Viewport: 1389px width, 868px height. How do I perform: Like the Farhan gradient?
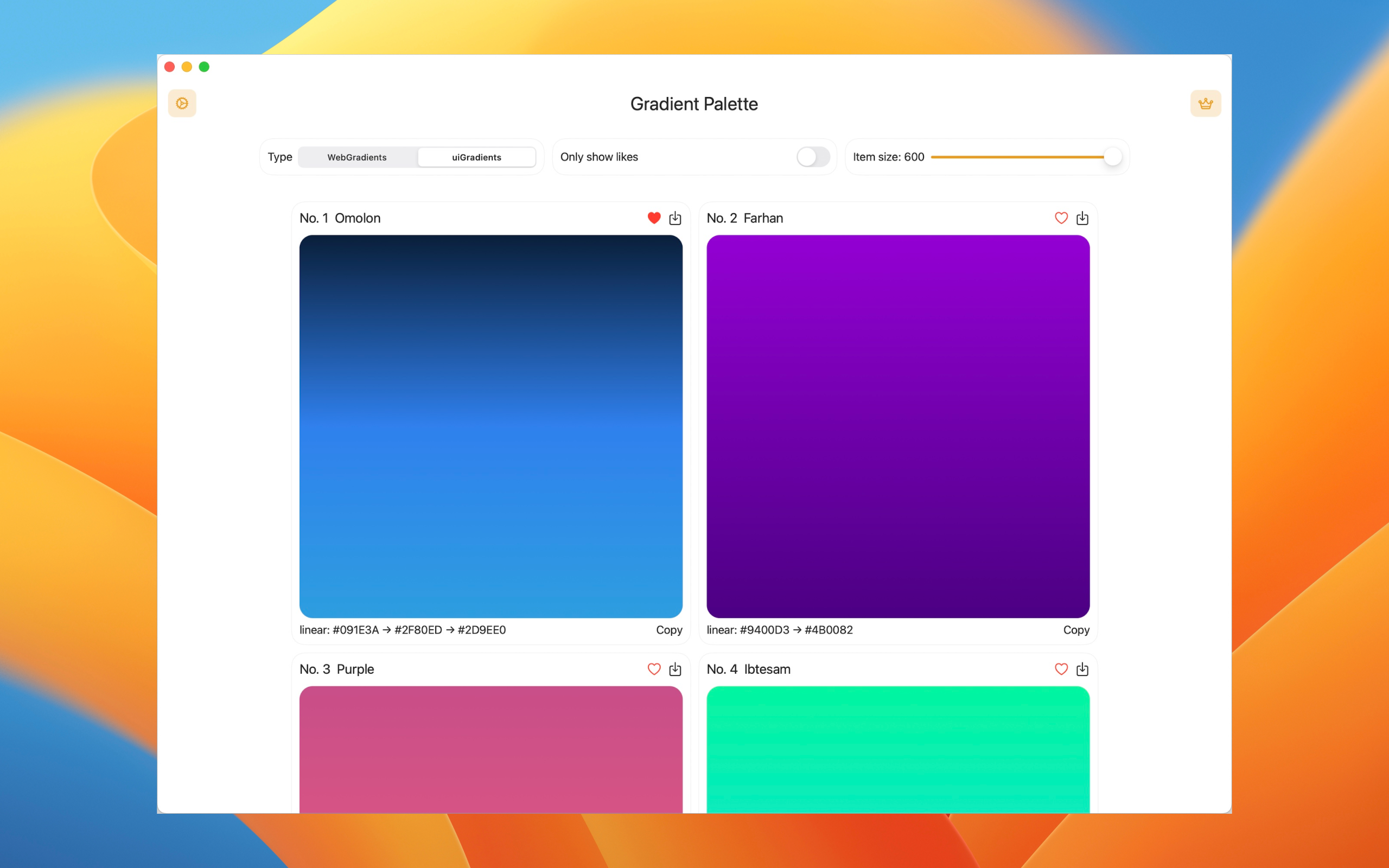pyautogui.click(x=1061, y=218)
